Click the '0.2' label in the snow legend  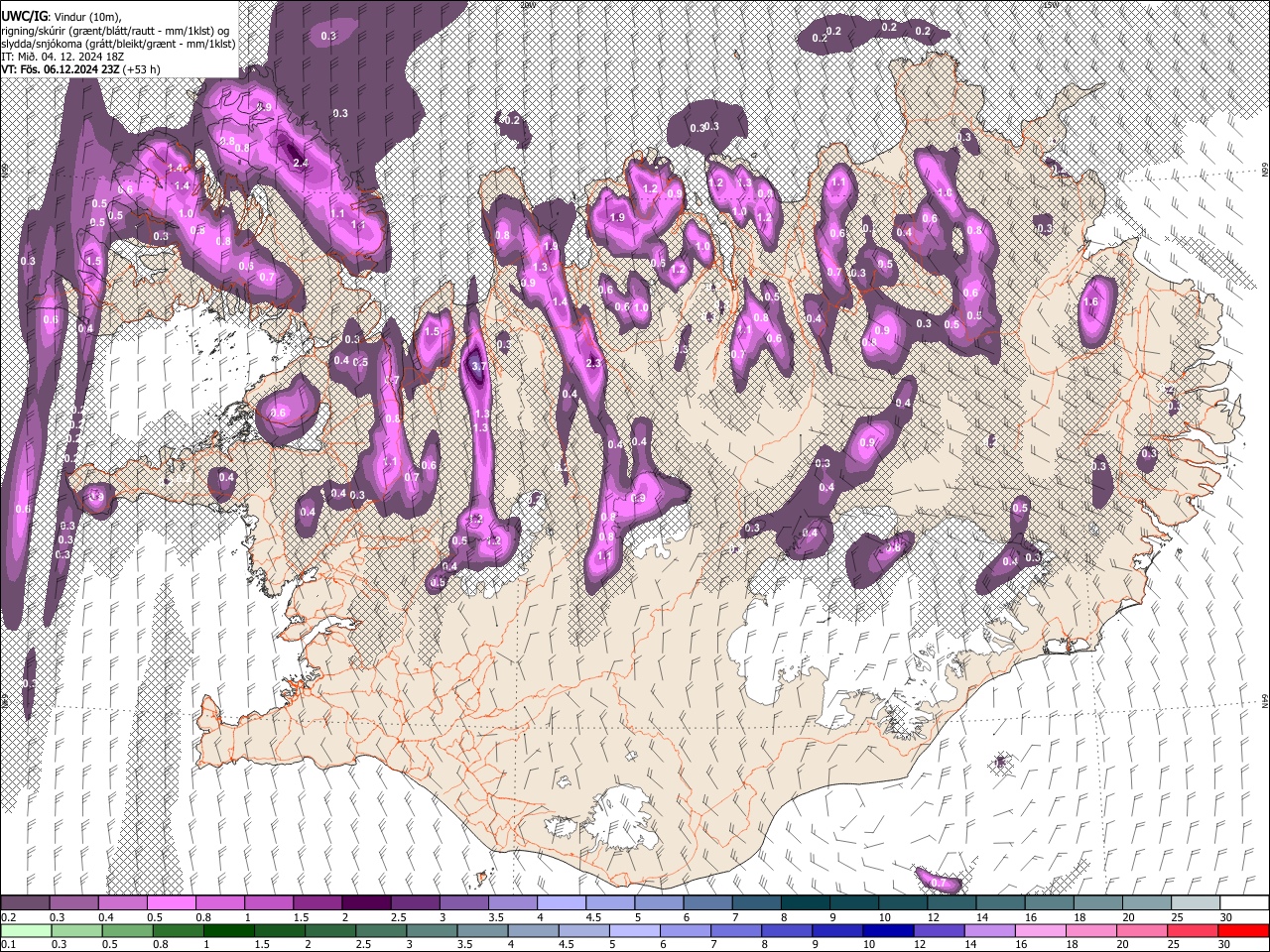pos(7,917)
